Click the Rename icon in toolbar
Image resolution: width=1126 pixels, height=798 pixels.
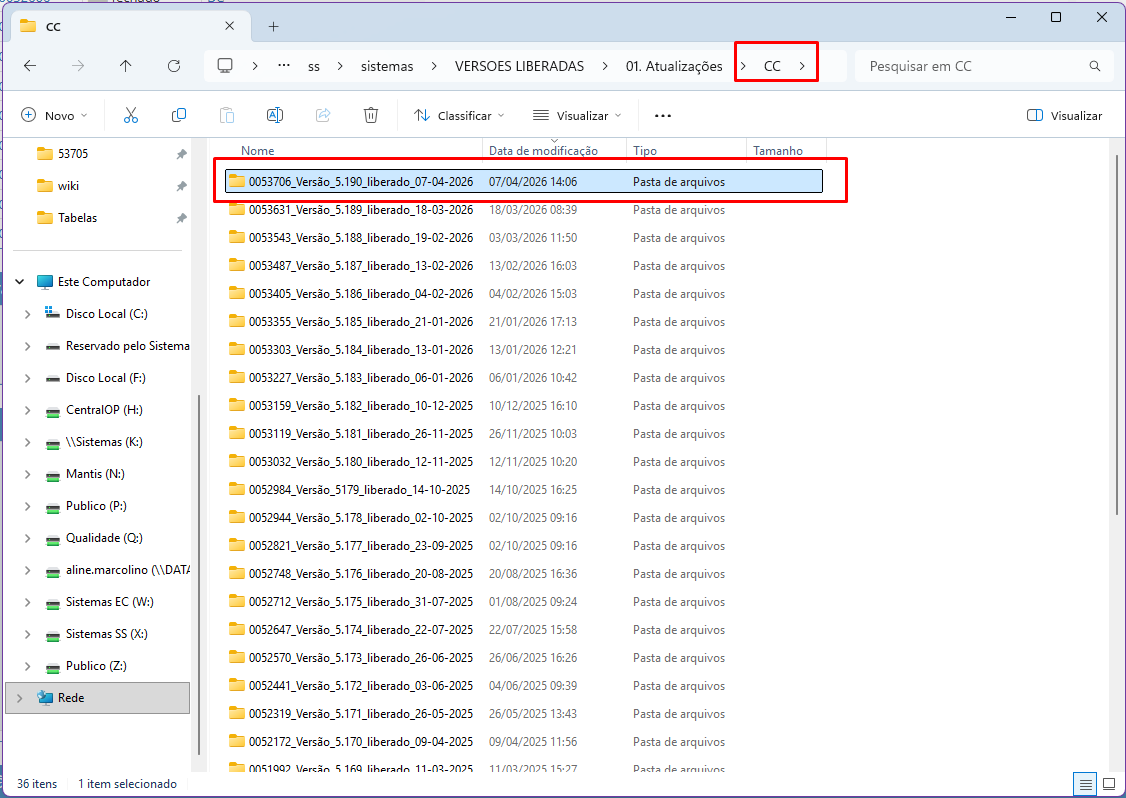[275, 115]
